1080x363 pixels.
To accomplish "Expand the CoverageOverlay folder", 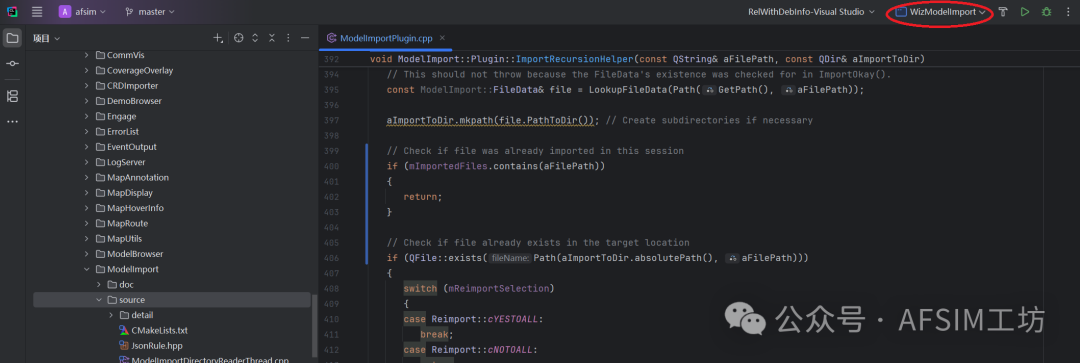I will (87, 70).
